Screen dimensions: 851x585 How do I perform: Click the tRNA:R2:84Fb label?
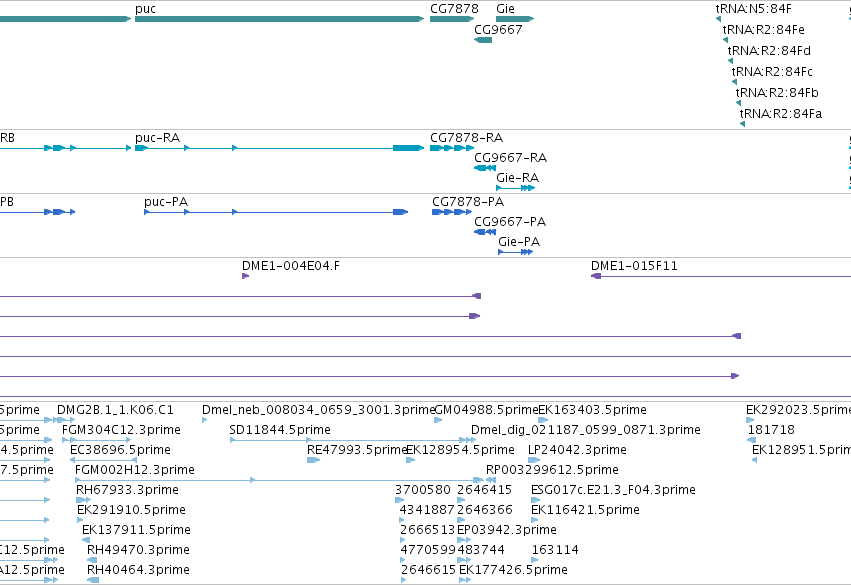pyautogui.click(x=777, y=93)
